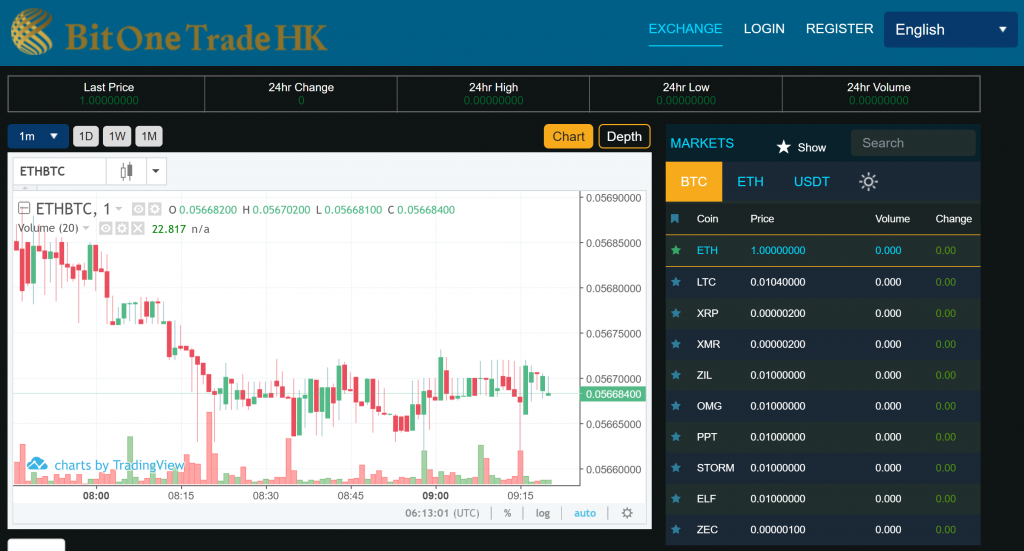The image size is (1024, 551).
Task: Switch to the USDT market tab
Action: coord(812,182)
